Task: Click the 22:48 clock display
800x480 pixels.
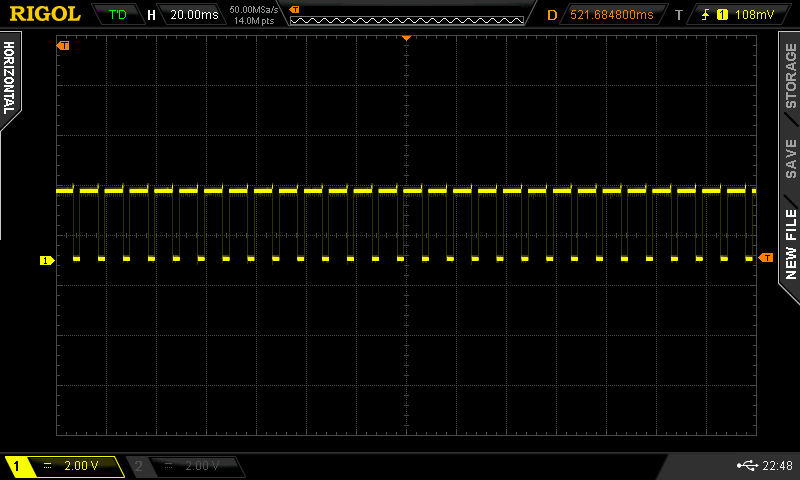Action: click(778, 465)
